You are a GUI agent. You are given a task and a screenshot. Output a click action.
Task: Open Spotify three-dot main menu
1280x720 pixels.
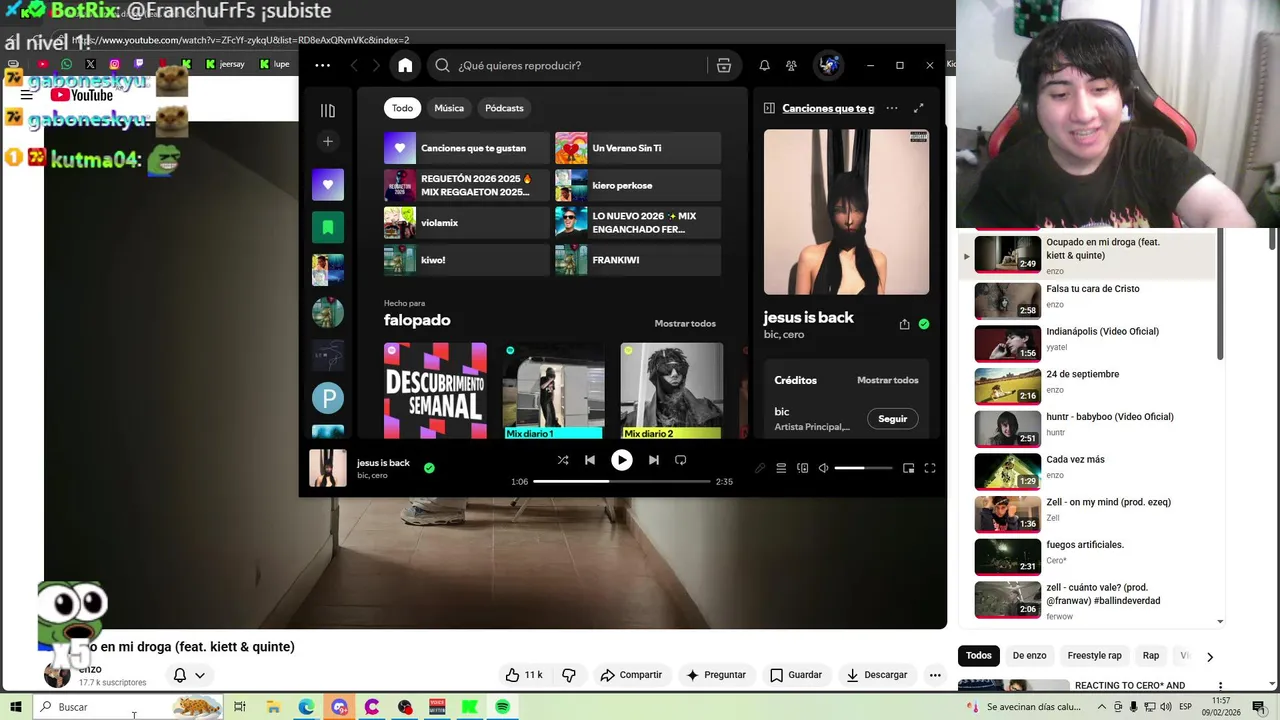click(322, 65)
